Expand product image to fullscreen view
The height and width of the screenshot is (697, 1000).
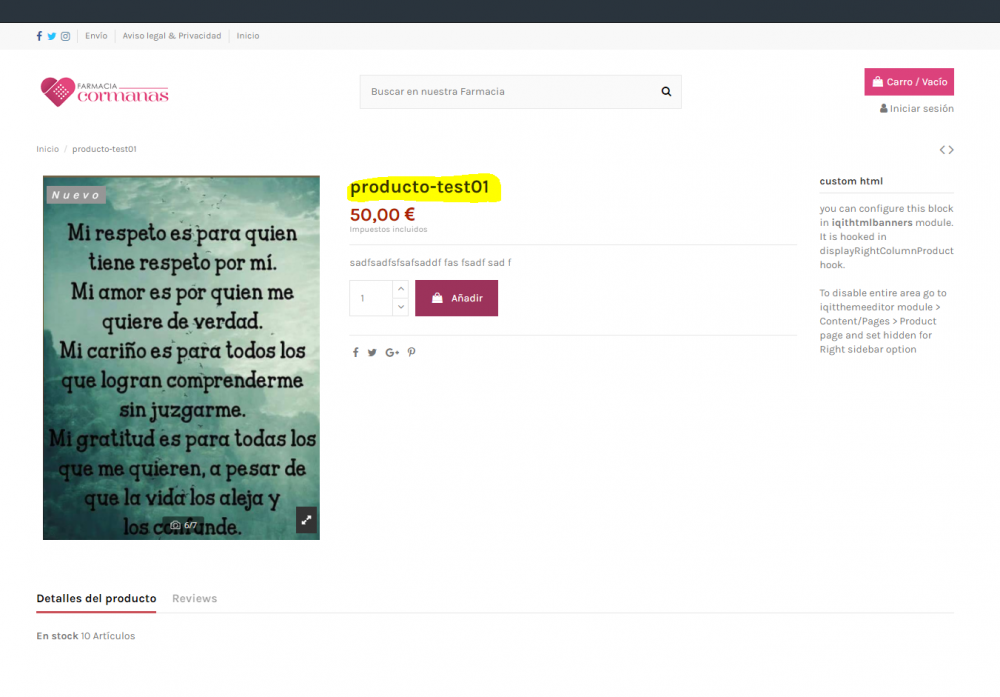(306, 520)
